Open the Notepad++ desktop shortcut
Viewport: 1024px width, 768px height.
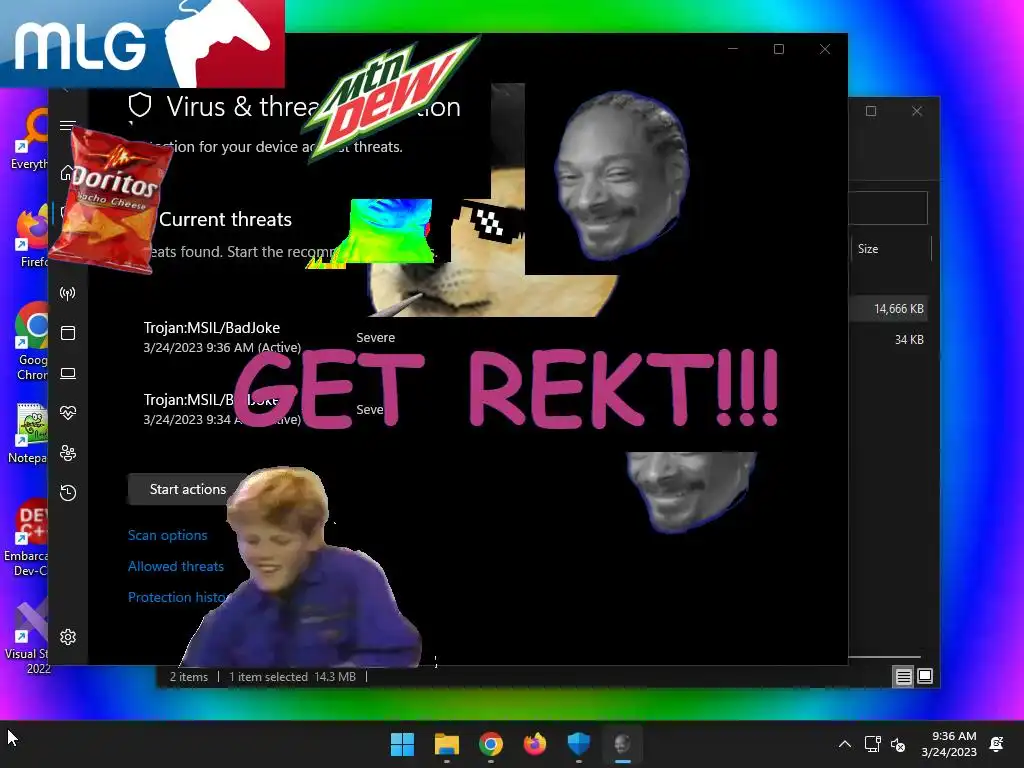click(29, 434)
